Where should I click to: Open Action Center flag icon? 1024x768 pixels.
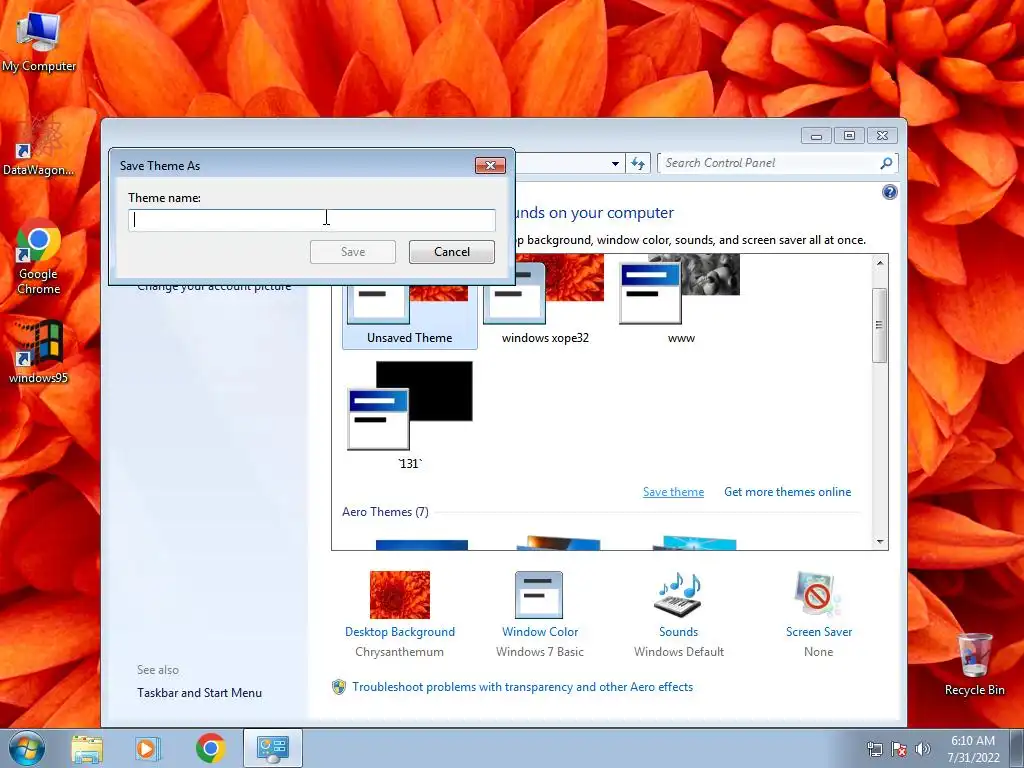(899, 749)
